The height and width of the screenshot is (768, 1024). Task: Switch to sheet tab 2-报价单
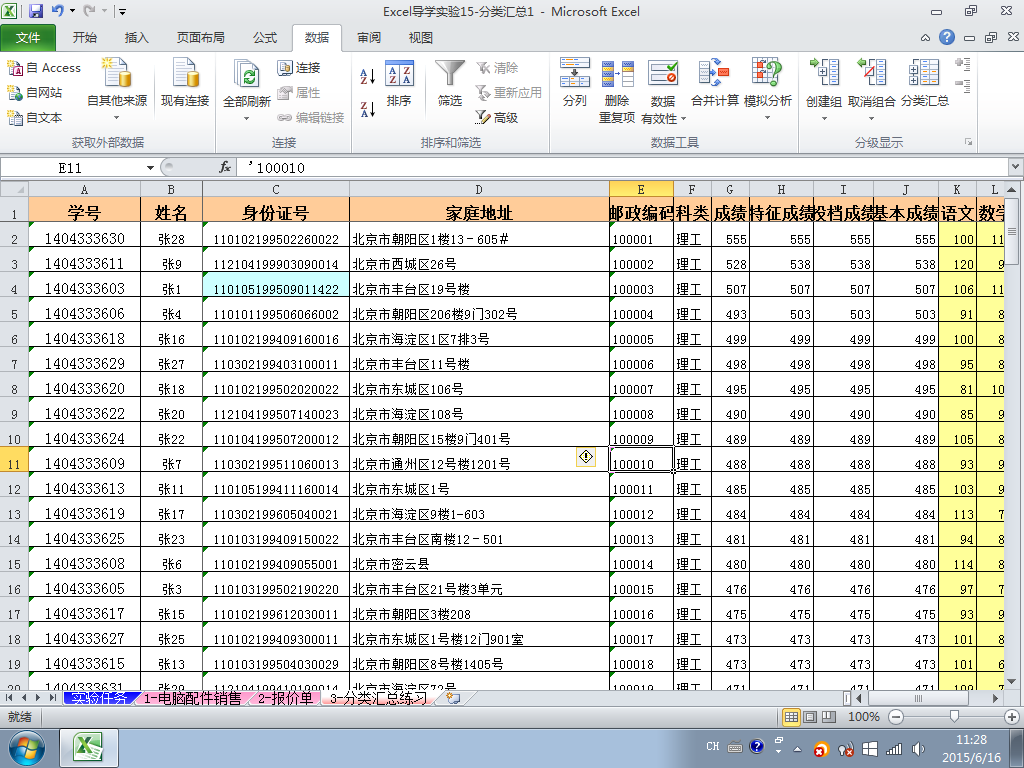[x=286, y=698]
